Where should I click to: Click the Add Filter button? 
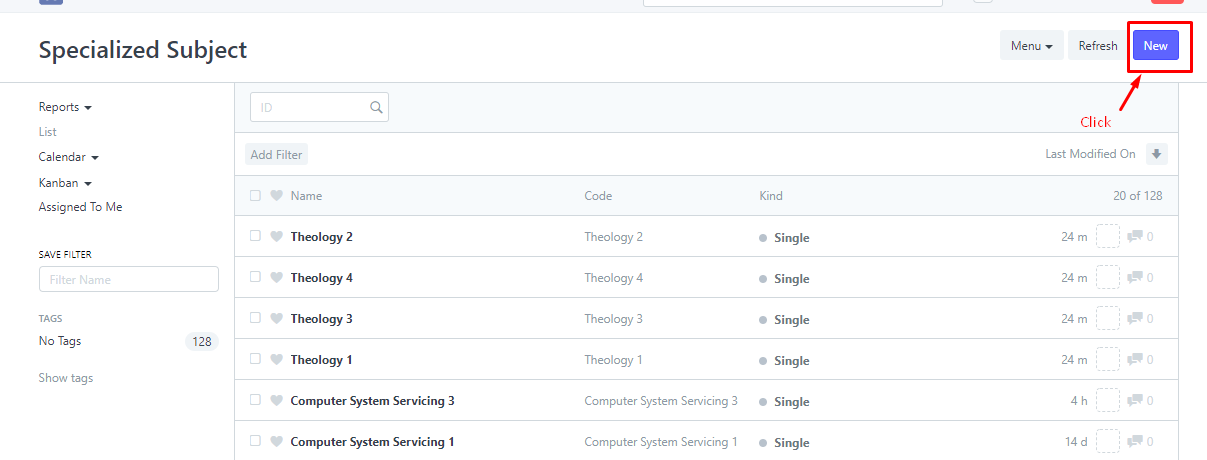pos(276,155)
